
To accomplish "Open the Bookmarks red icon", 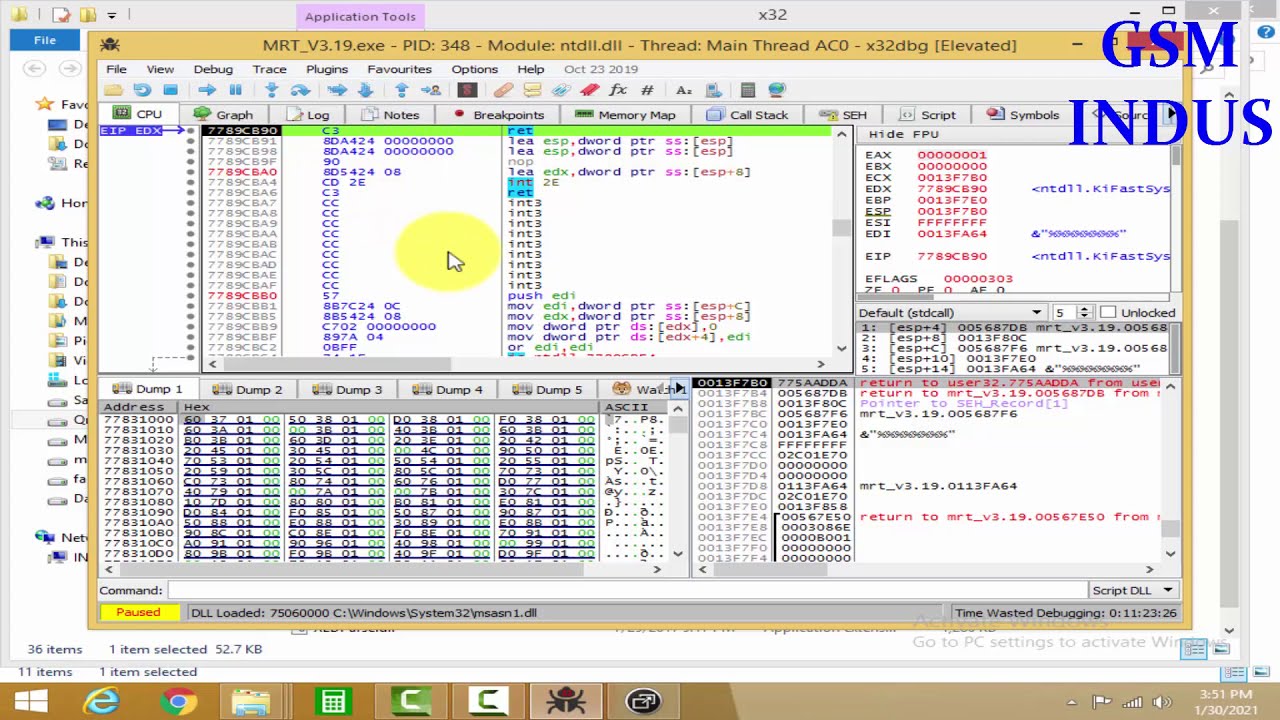I will [589, 90].
